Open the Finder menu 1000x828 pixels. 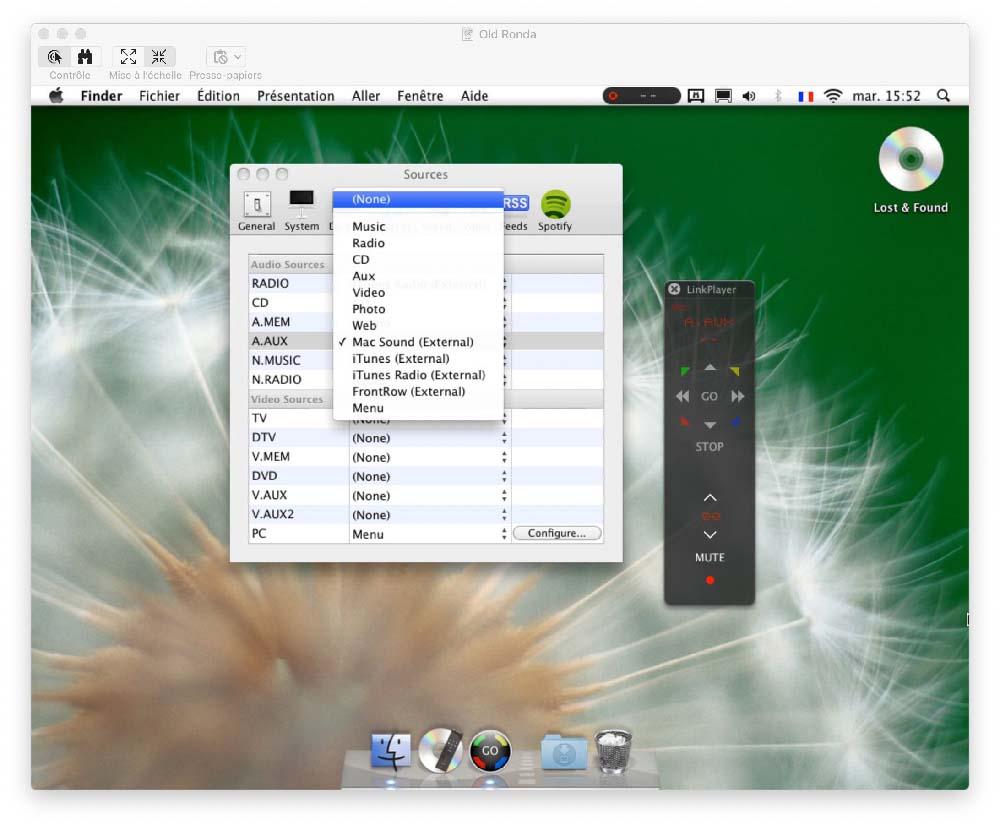pyautogui.click(x=101, y=96)
